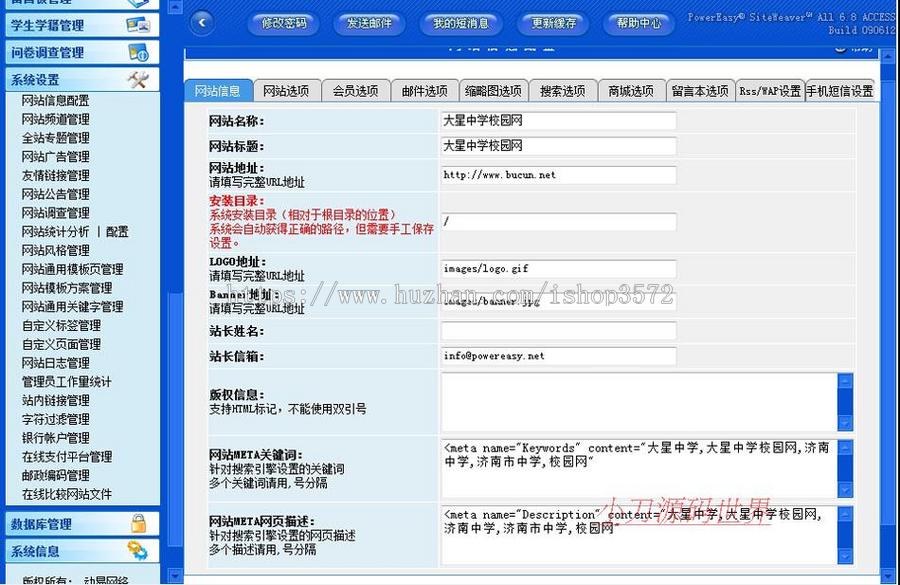Open 管理员工作量统计
Viewport: 900px width, 585px height.
67,382
